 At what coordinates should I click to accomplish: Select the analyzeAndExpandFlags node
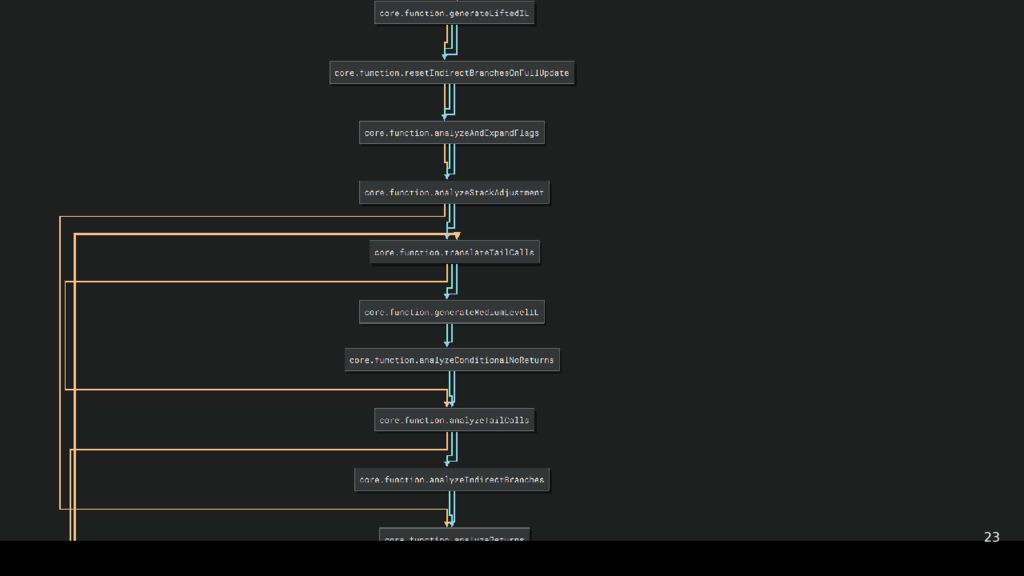coord(452,133)
